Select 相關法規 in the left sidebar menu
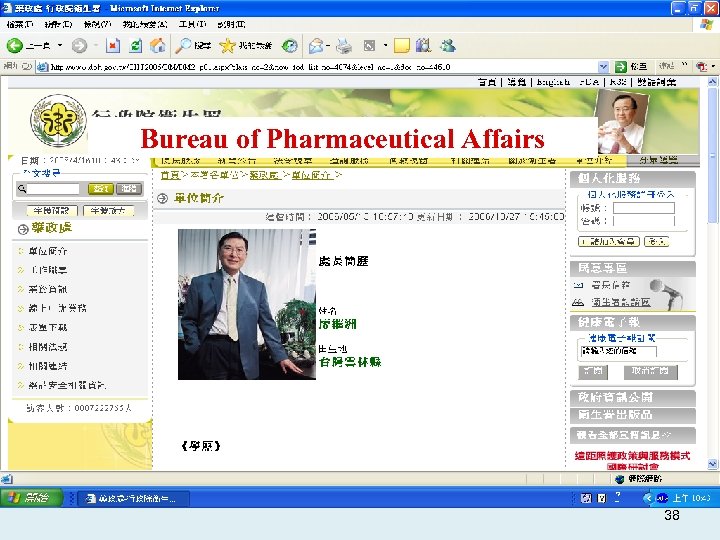The image size is (720, 540). [x=48, y=347]
